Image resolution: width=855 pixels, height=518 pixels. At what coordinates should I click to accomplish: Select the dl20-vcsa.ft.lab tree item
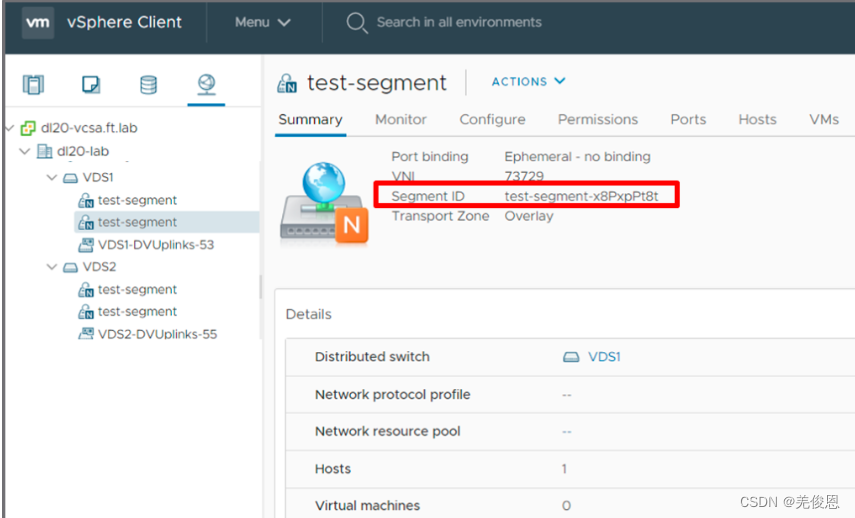(89, 128)
